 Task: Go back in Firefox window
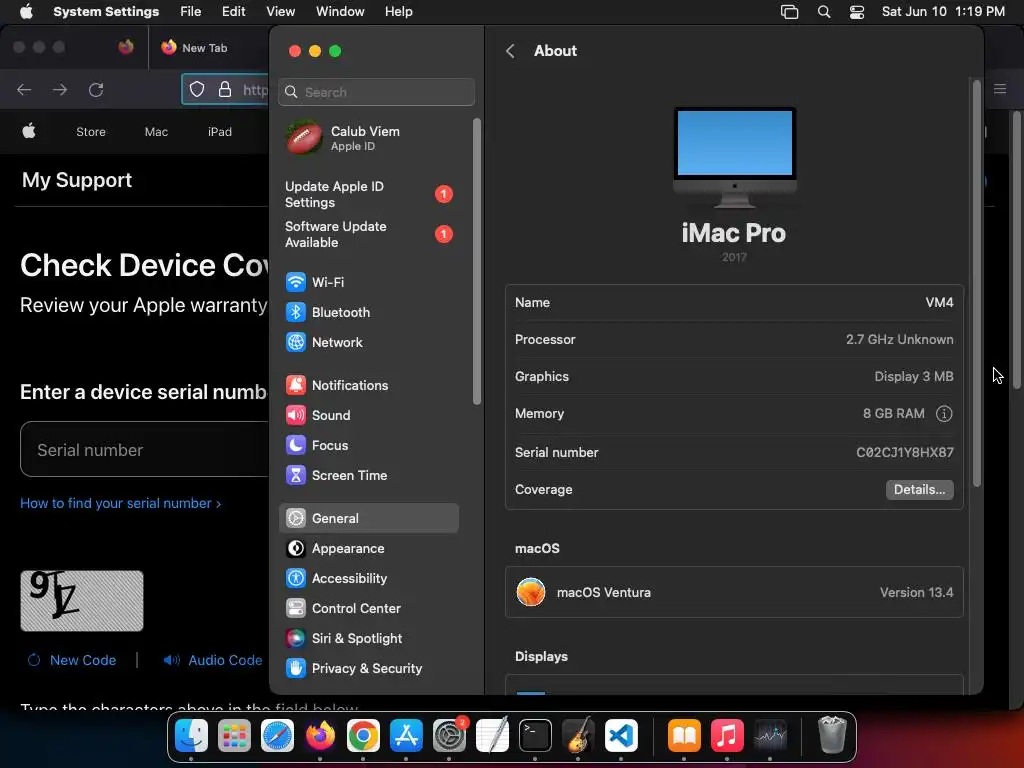24,89
